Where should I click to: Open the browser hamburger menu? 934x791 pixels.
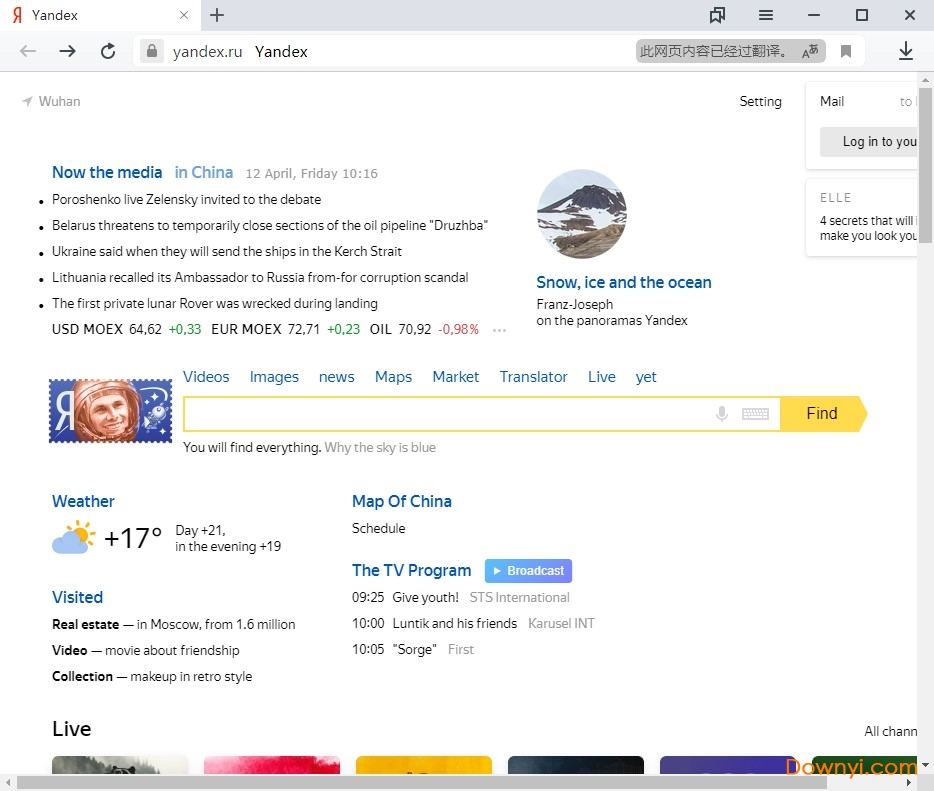(766, 15)
